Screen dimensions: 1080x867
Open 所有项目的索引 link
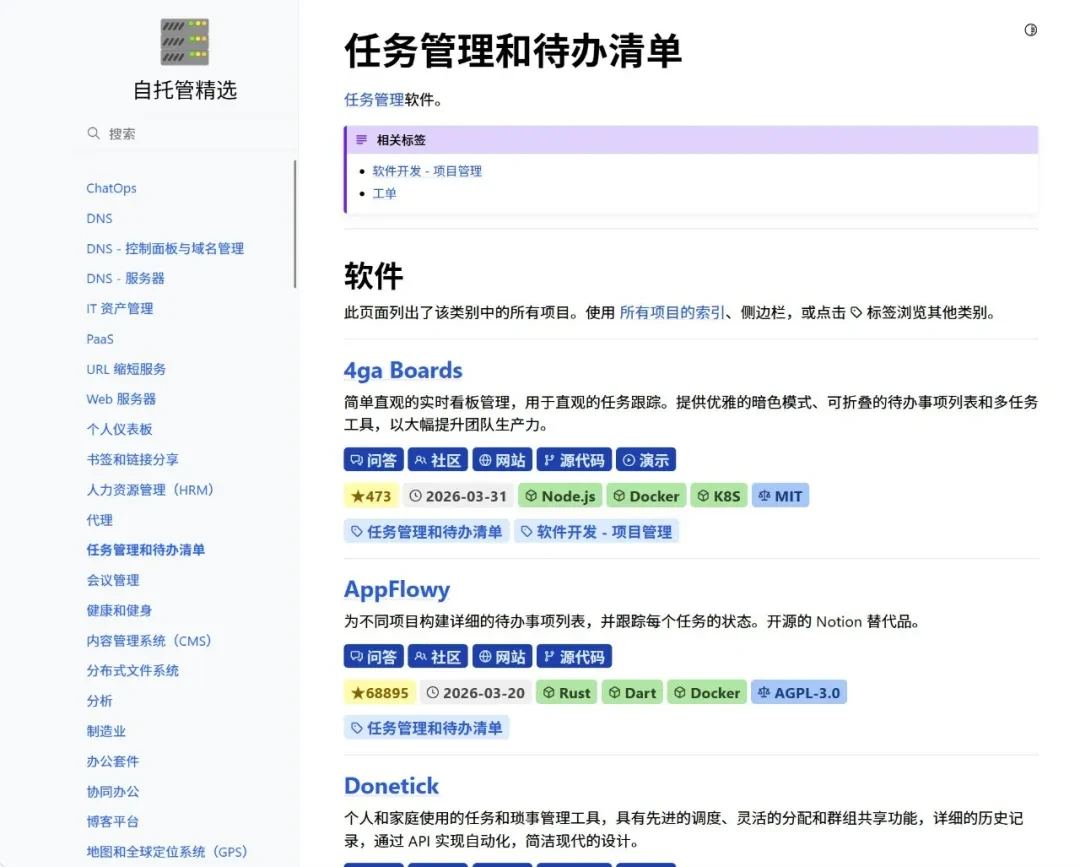click(x=672, y=313)
